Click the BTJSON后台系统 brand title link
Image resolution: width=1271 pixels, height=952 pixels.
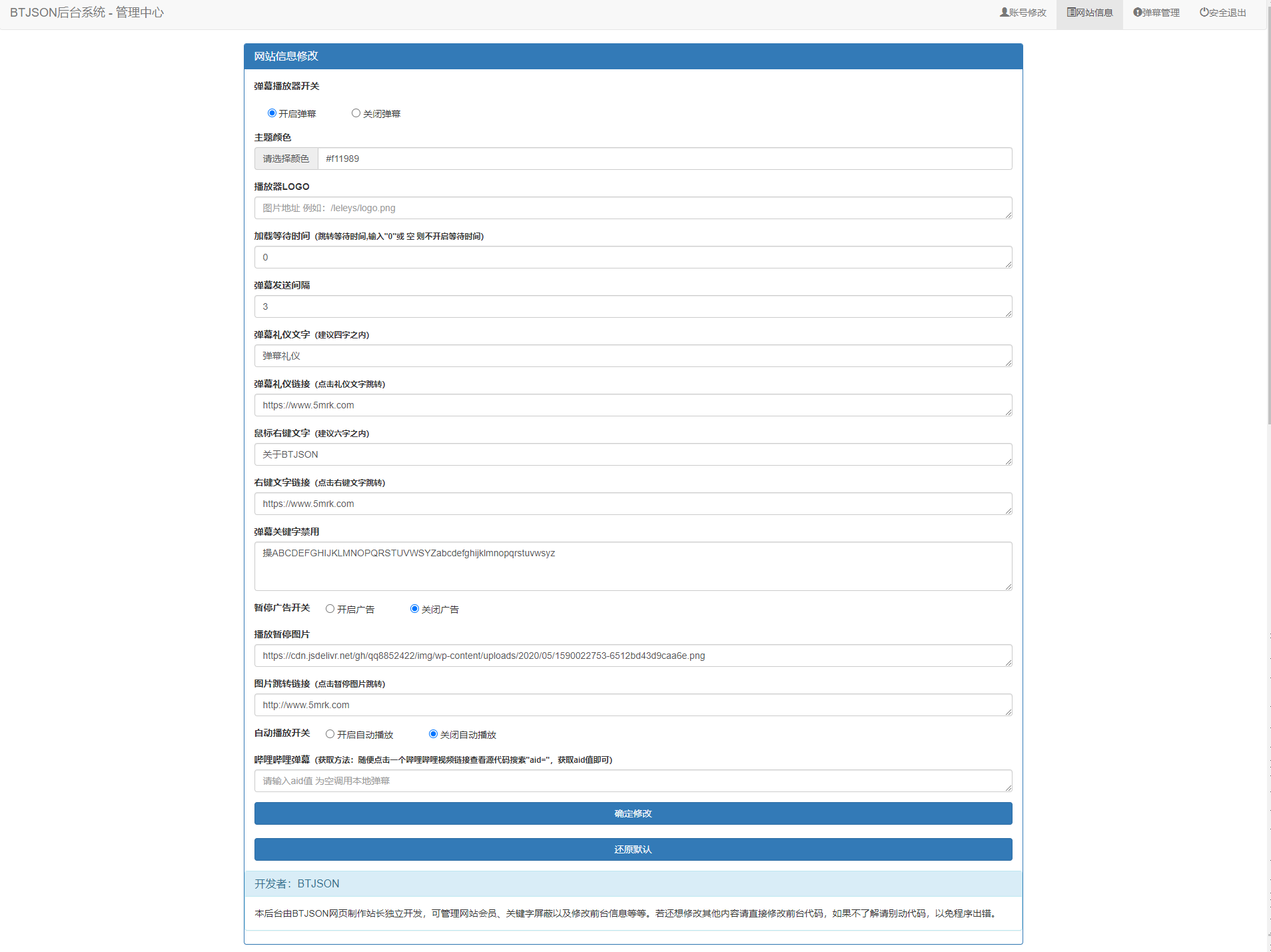pyautogui.click(x=87, y=13)
